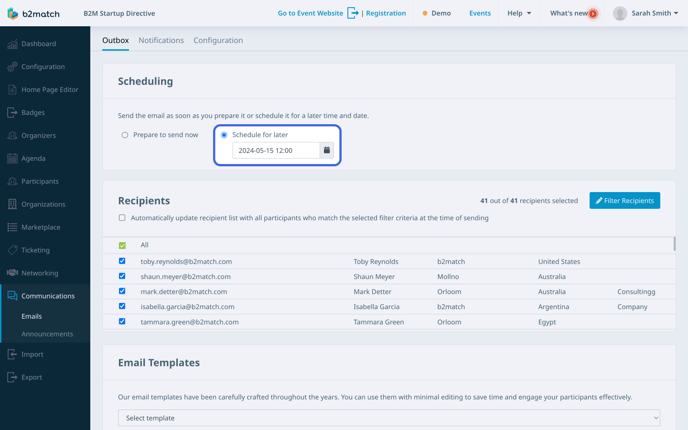Click the Marketplace list icon
Viewport: 688px width, 430px height.
(x=12, y=227)
